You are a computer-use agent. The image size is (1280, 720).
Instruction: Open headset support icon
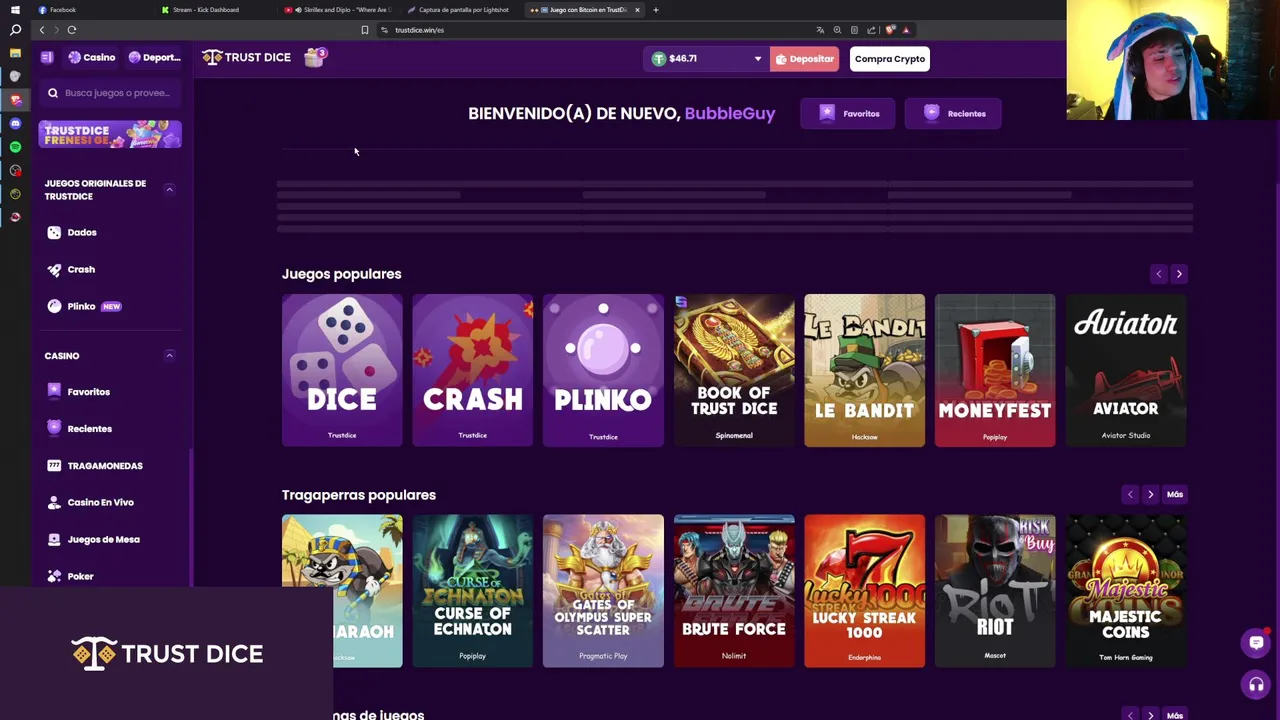point(1256,685)
